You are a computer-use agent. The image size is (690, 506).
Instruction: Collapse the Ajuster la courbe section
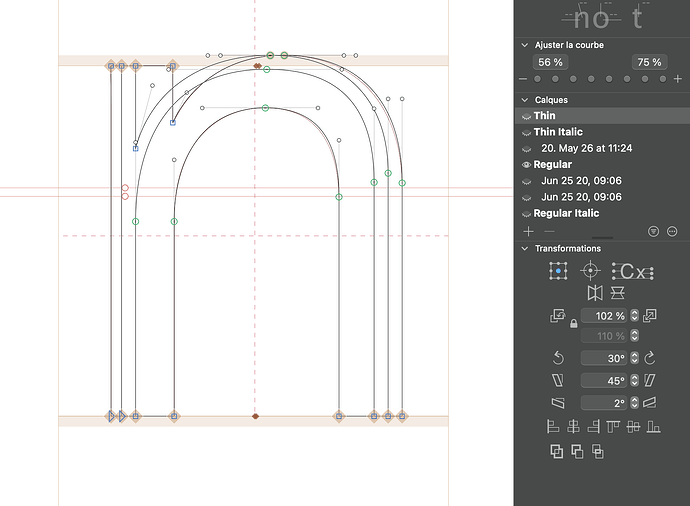click(x=525, y=45)
